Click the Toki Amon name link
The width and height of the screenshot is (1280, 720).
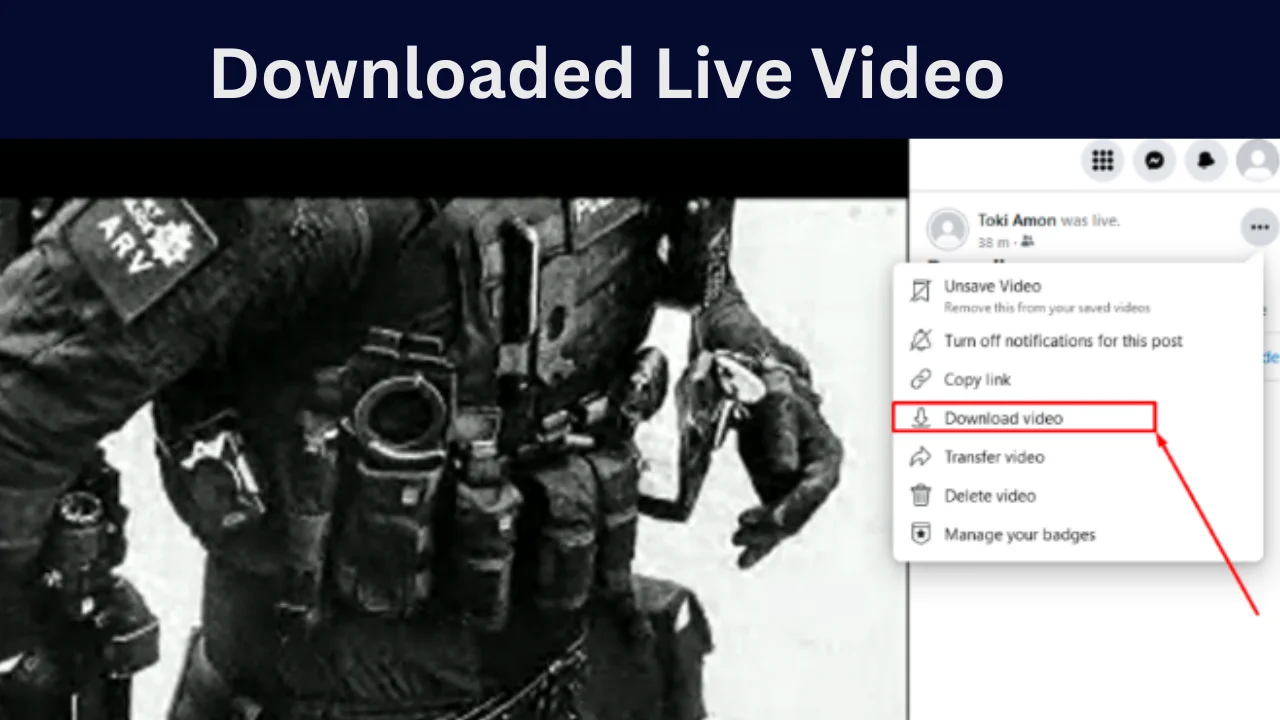click(x=1016, y=220)
